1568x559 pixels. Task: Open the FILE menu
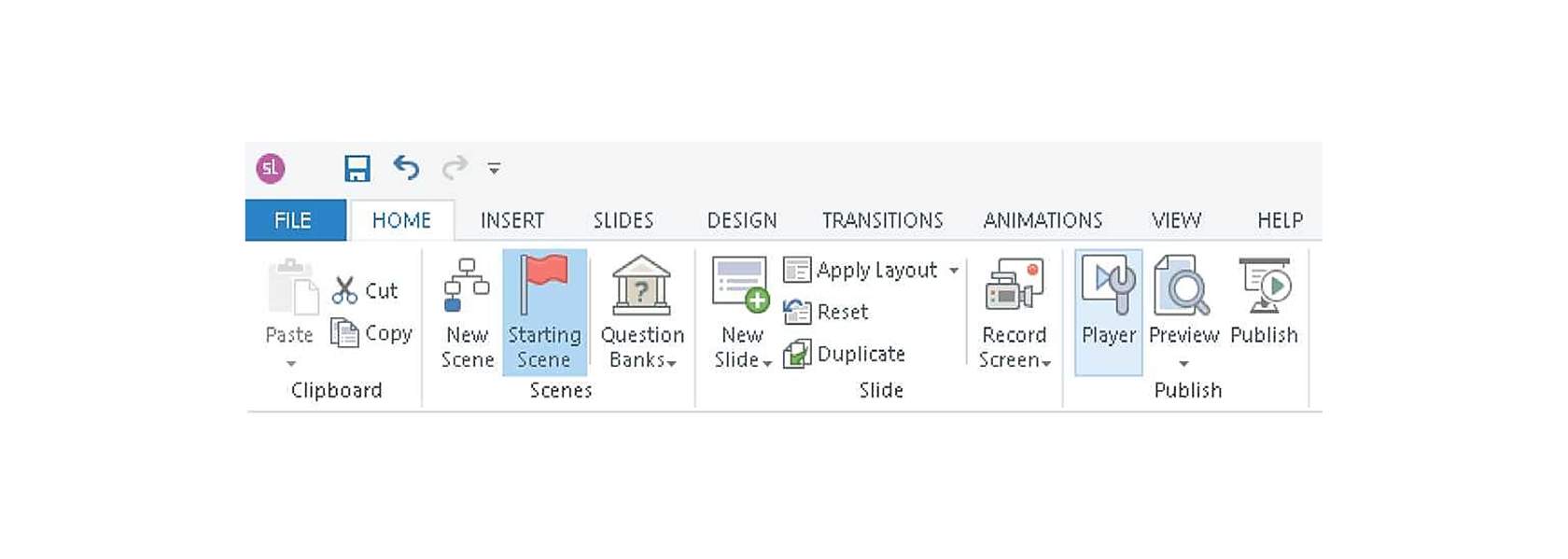click(295, 220)
